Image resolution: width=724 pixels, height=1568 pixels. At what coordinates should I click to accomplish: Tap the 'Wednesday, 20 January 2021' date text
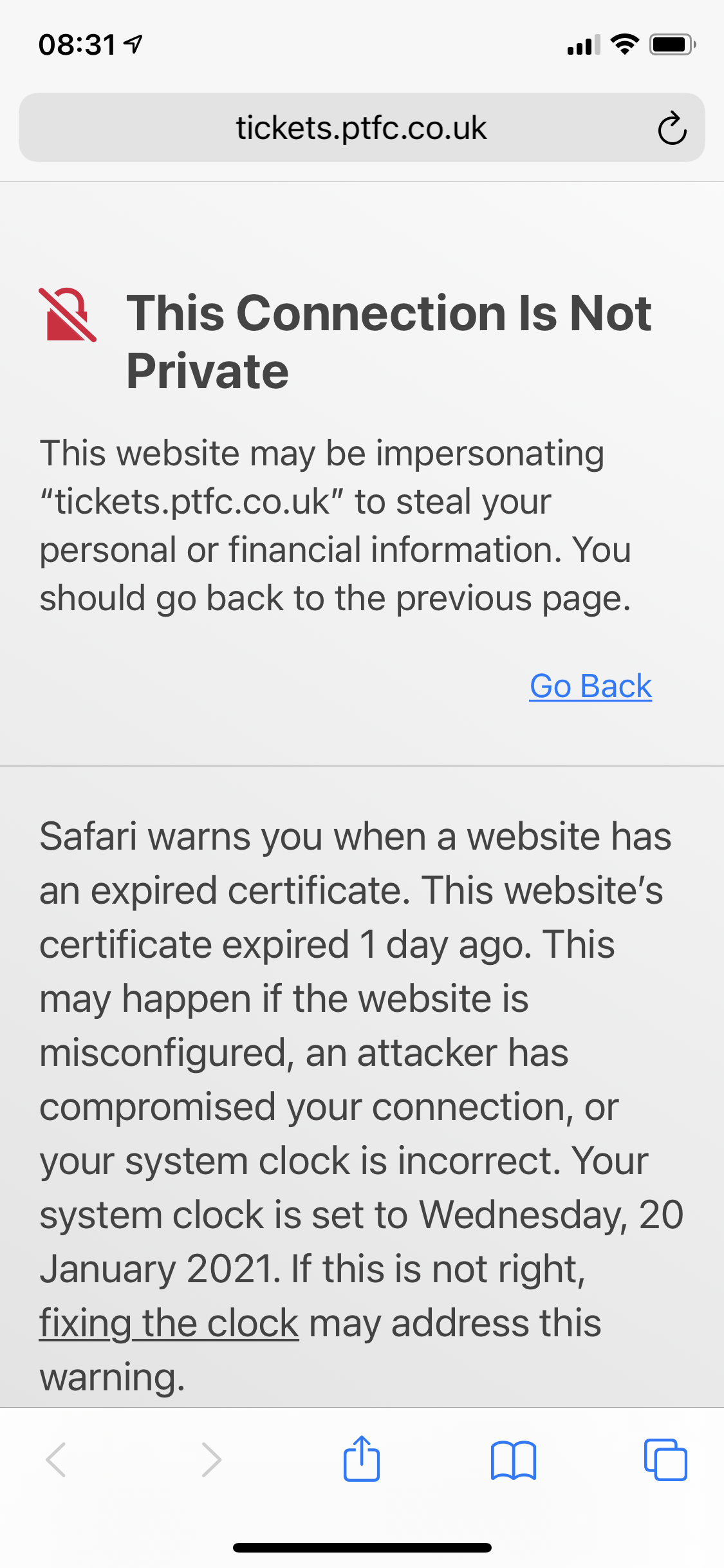(360, 1242)
